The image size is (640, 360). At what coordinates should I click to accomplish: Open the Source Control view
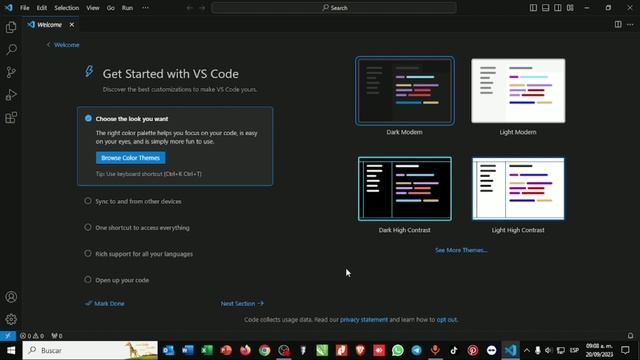pos(11,72)
